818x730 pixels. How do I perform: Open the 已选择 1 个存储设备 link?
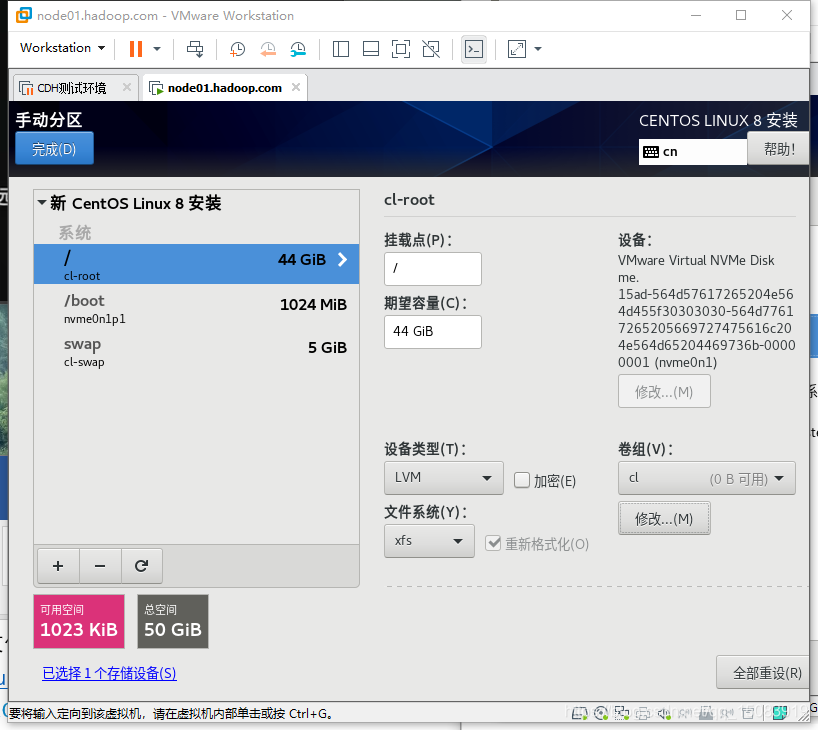pos(110,673)
